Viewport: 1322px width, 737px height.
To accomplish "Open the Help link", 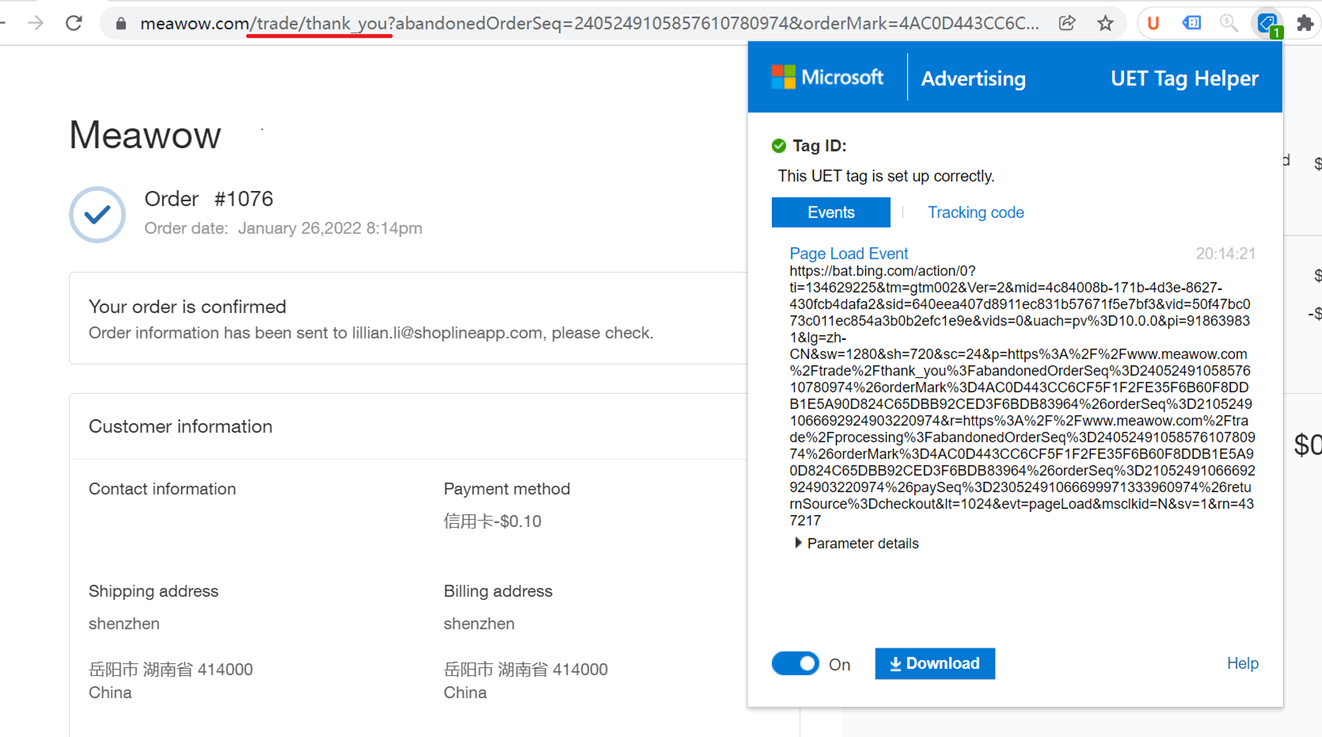I will [1243, 663].
